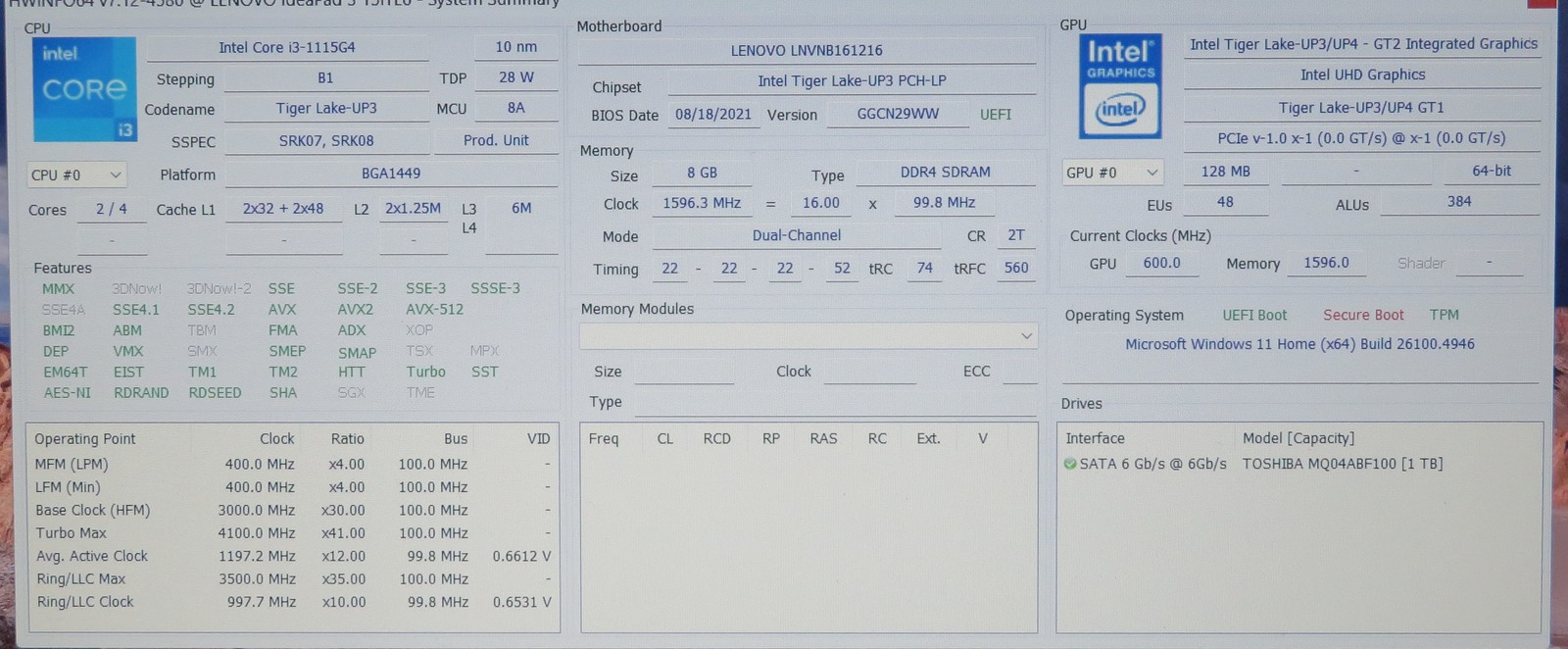Click the GT2 Integrated Graphics name field
The image size is (1568, 649).
1363,44
